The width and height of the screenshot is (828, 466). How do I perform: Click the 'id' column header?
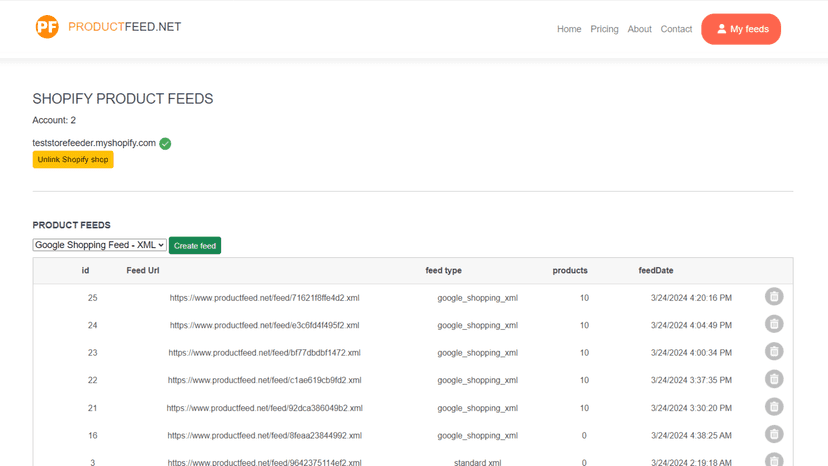pos(85,271)
